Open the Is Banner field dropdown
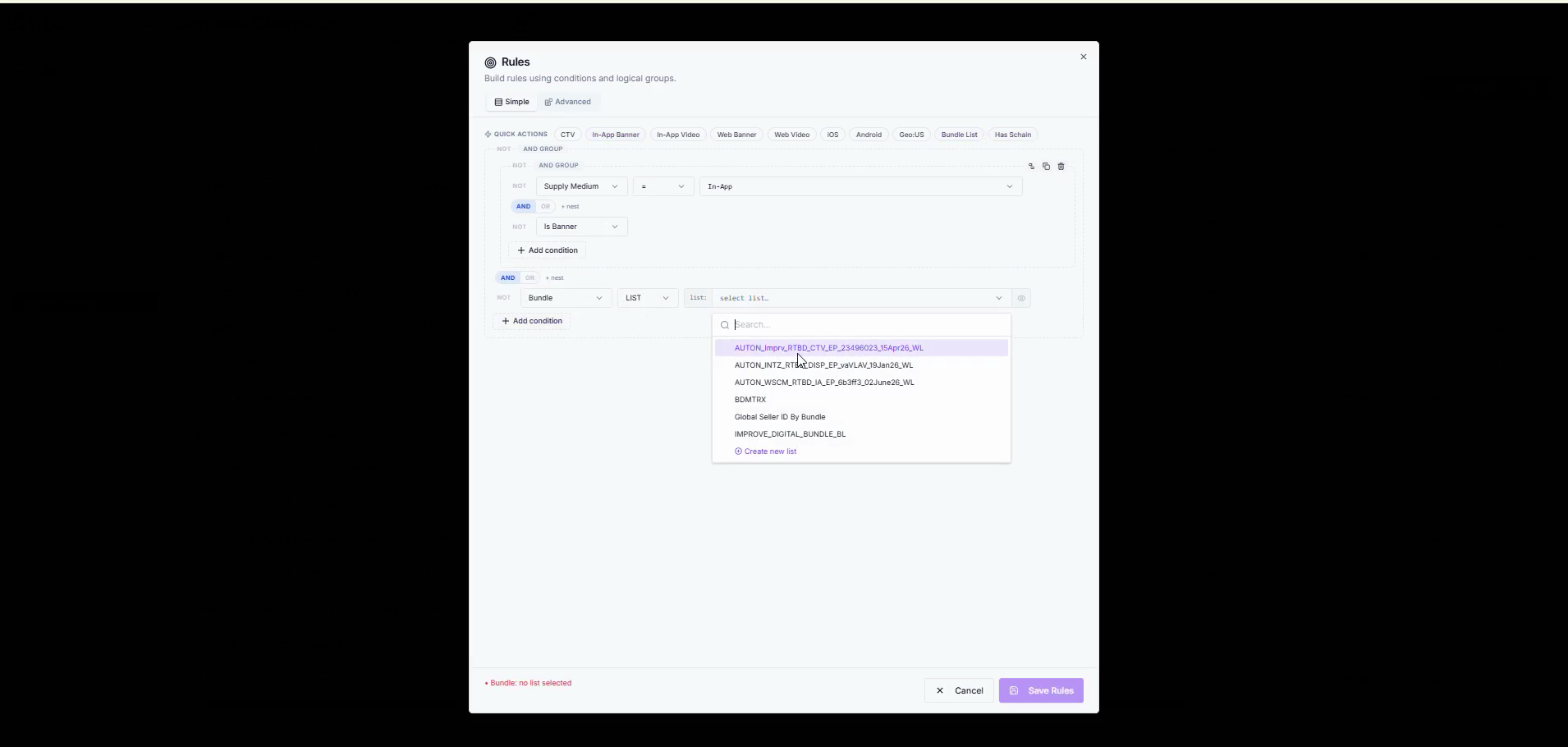This screenshot has width=1568, height=747. [581, 227]
